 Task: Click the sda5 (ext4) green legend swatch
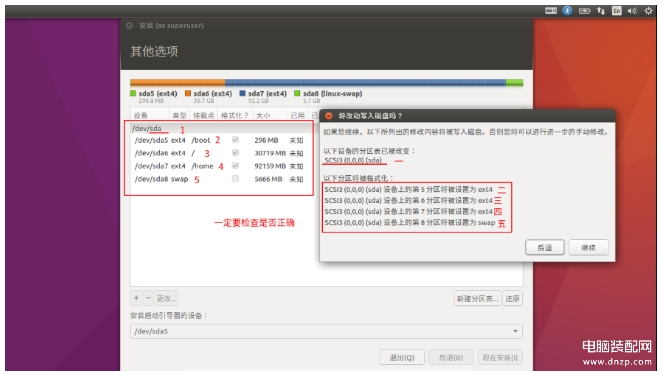pos(133,93)
